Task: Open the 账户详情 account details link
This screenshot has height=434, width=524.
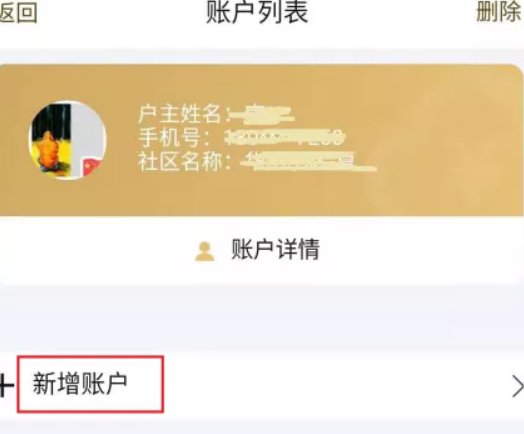Action: [275, 249]
